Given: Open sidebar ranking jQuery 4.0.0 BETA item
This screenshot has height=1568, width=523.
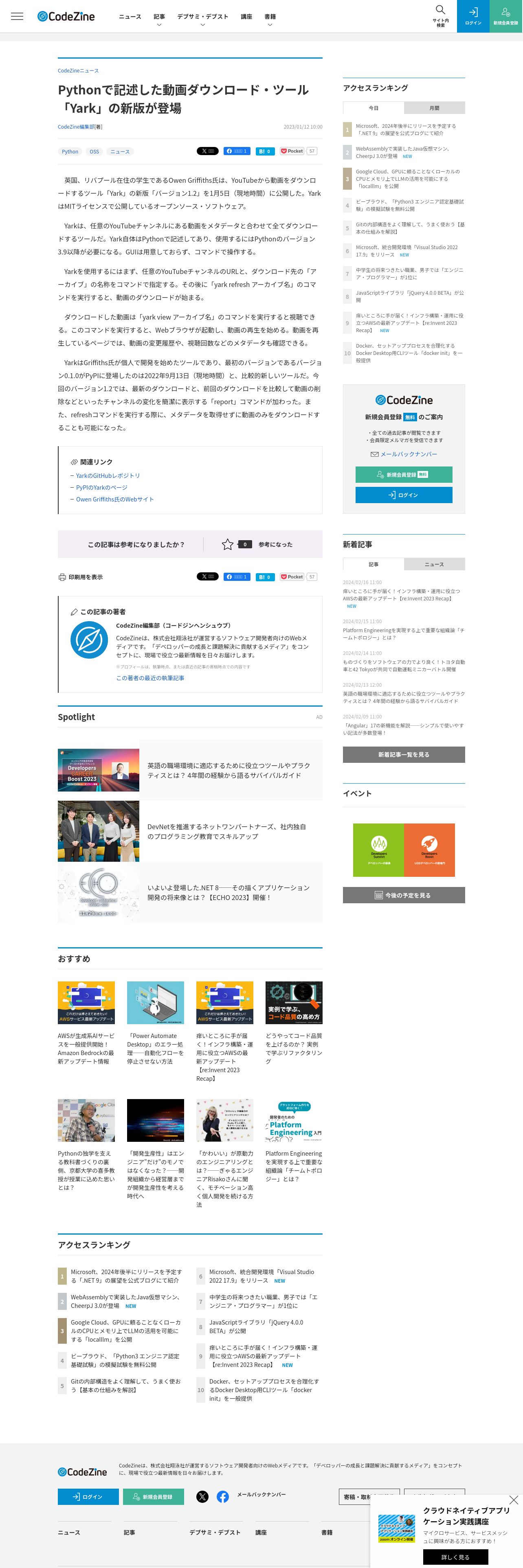Looking at the screenshot, I should click(410, 296).
